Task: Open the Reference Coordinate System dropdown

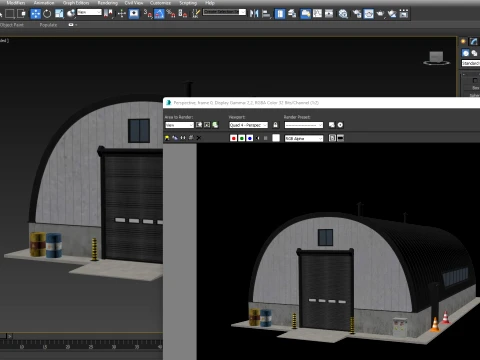Action: click(89, 12)
